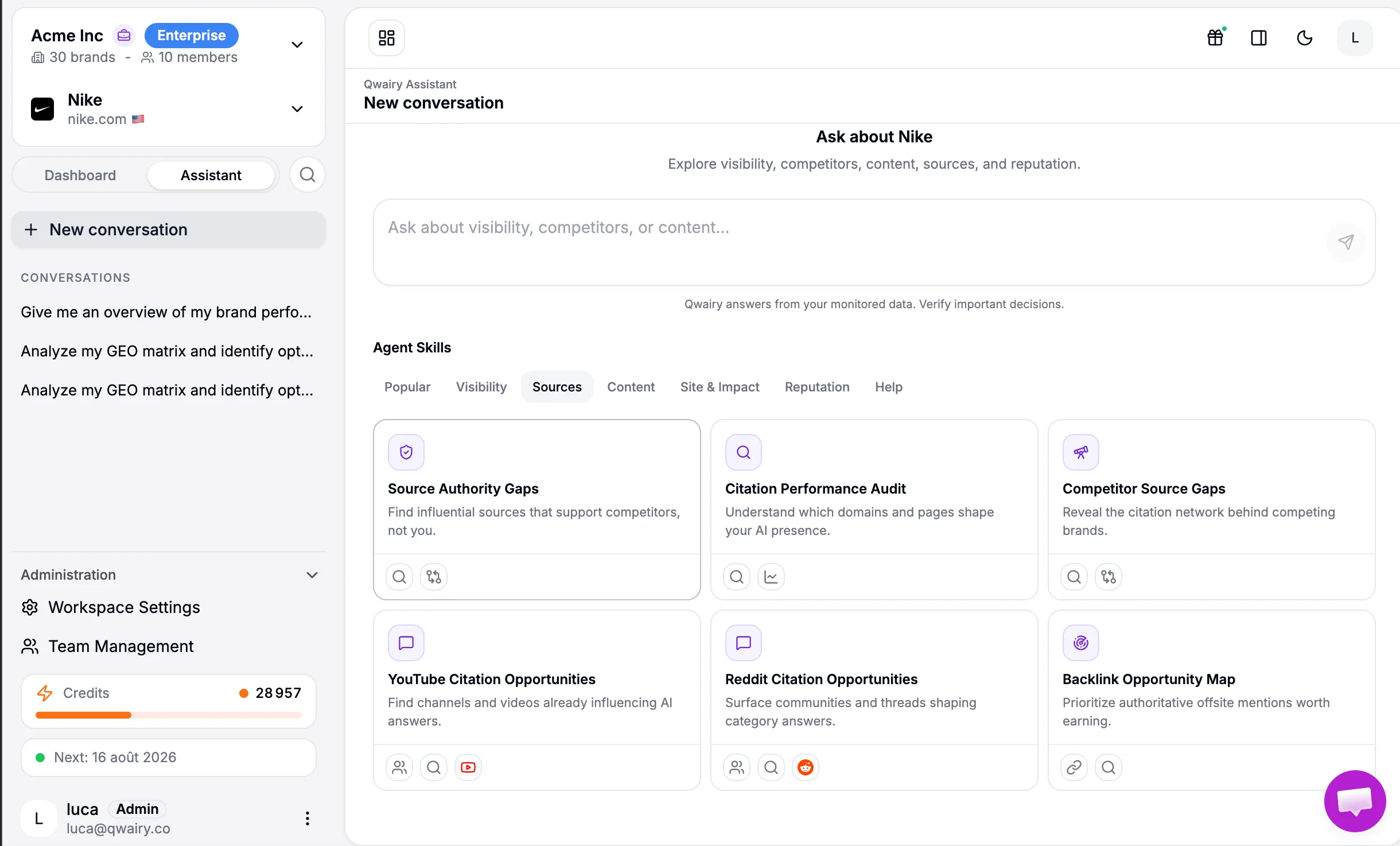Select the Help skills tab

click(x=889, y=387)
